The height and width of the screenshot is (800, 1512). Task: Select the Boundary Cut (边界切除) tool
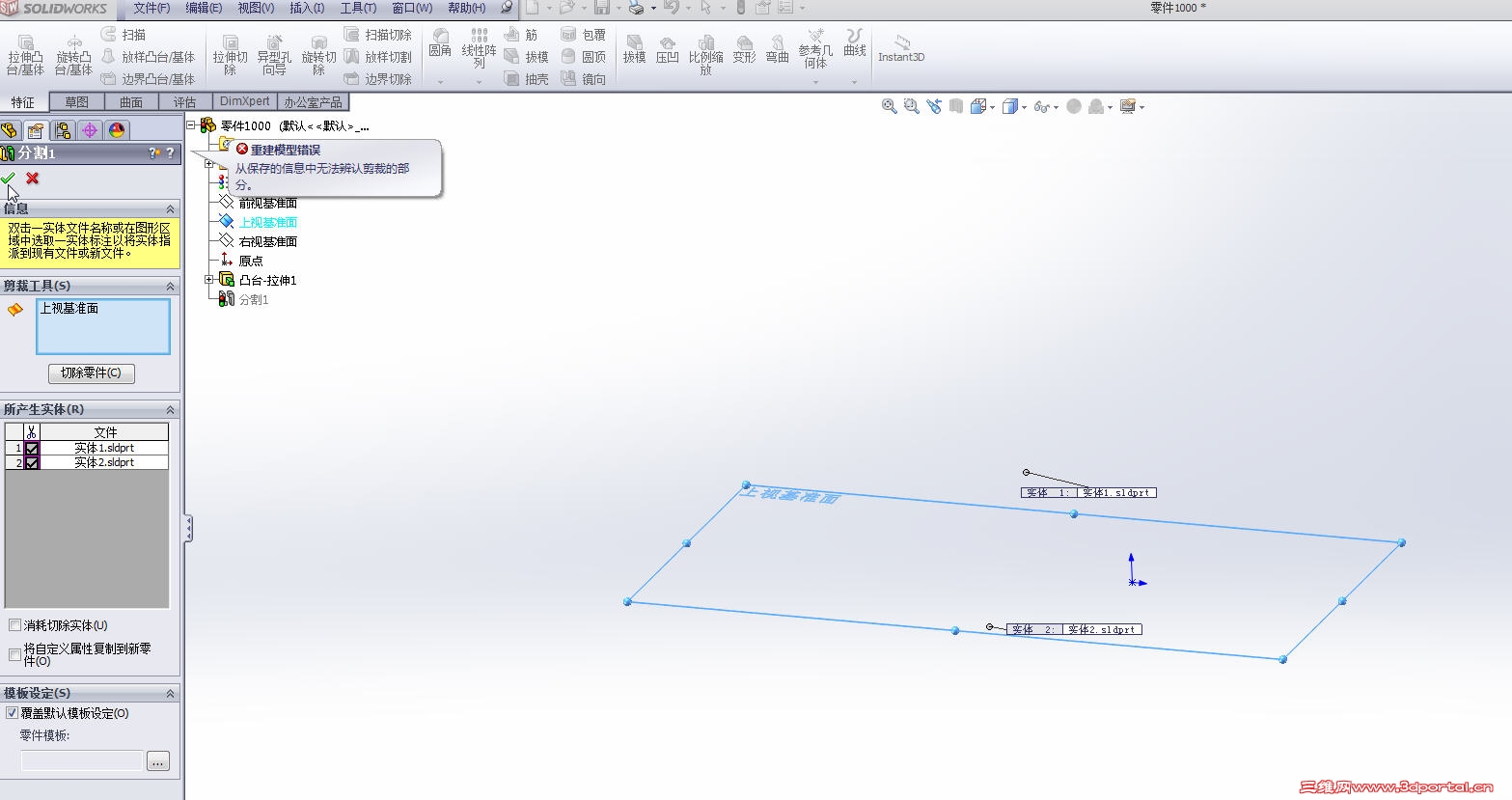378,79
